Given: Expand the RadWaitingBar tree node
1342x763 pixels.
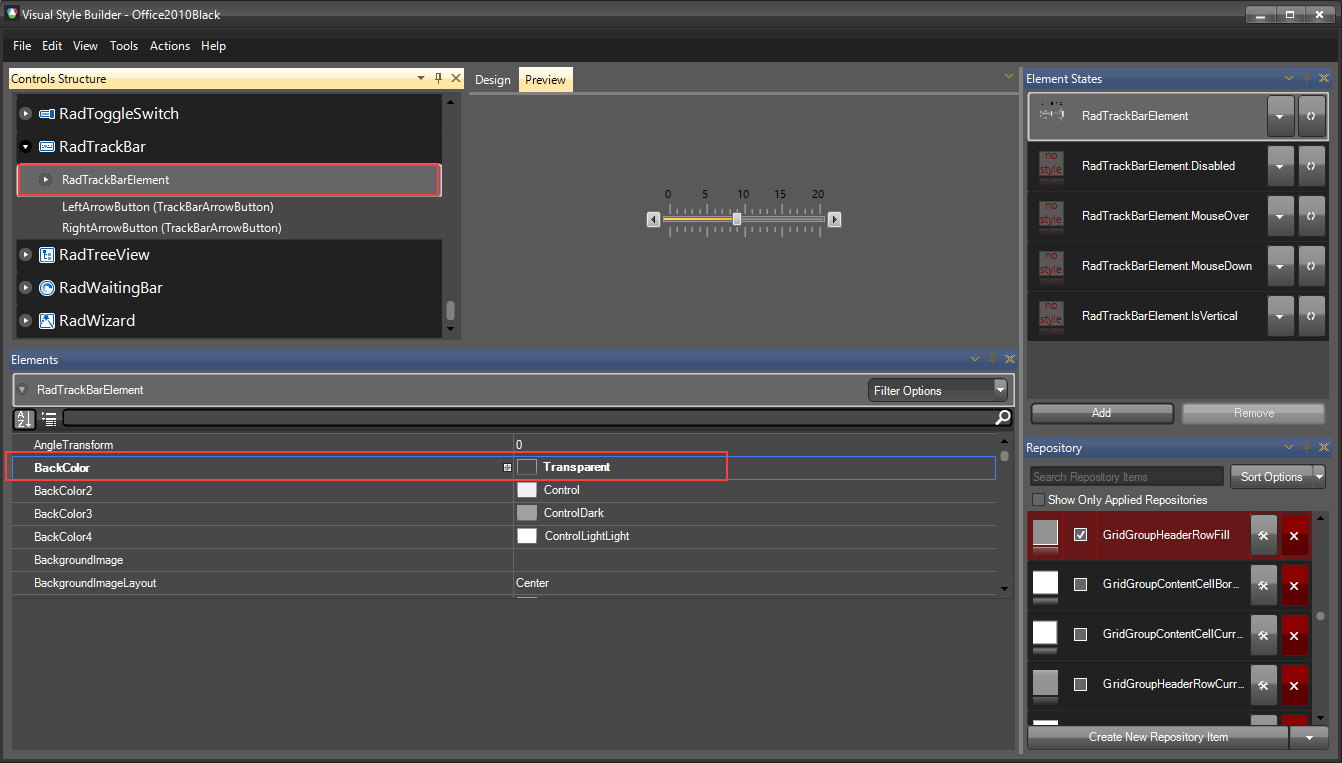Looking at the screenshot, I should pyautogui.click(x=26, y=288).
